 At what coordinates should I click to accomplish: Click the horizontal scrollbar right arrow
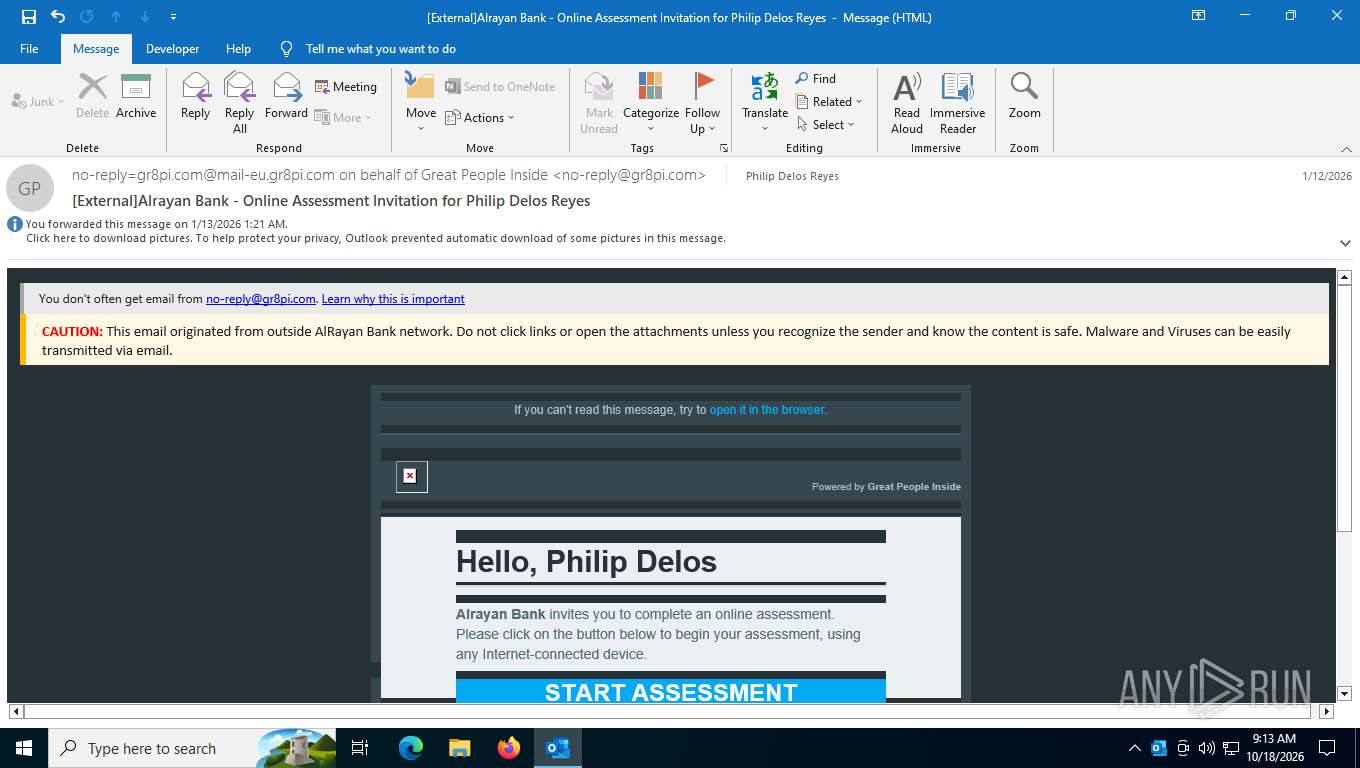(1327, 712)
